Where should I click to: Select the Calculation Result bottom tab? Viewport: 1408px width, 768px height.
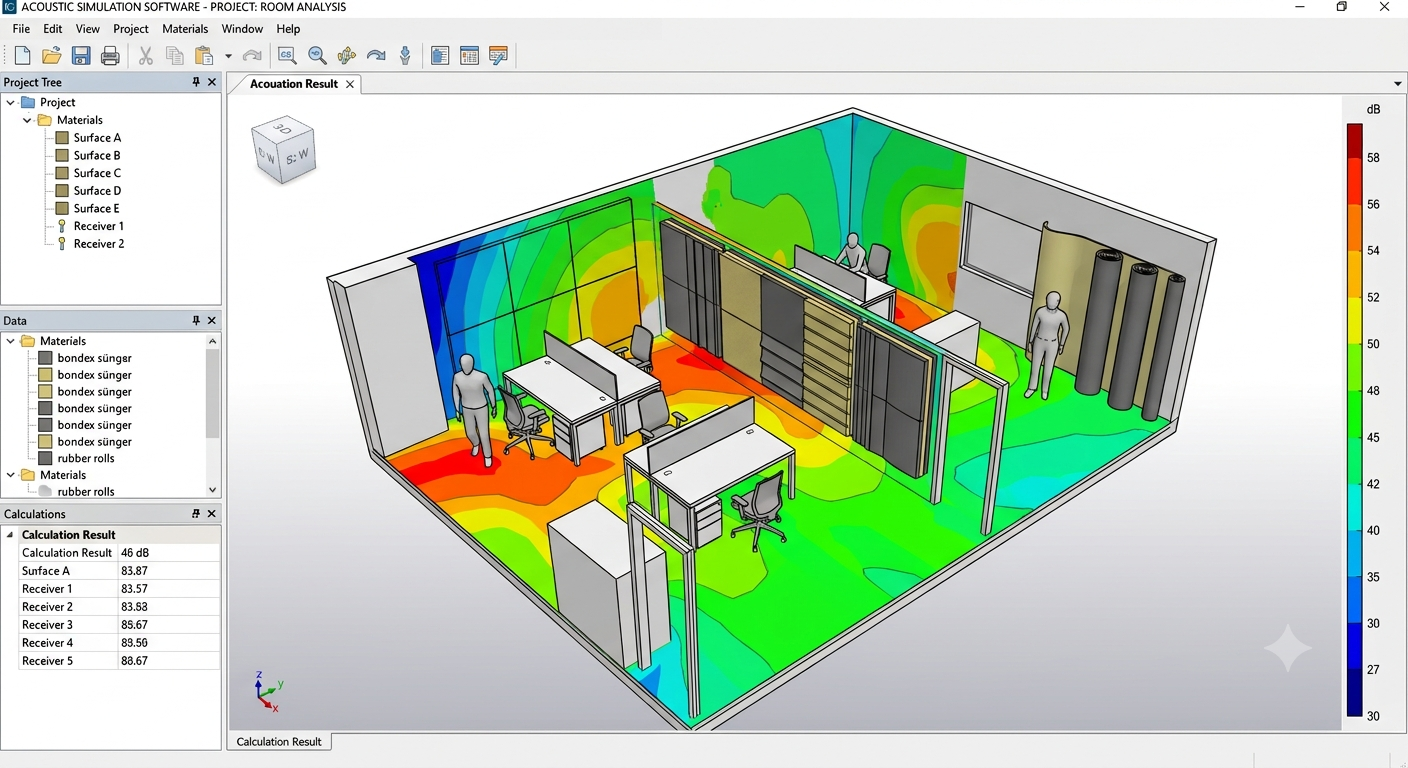point(279,742)
